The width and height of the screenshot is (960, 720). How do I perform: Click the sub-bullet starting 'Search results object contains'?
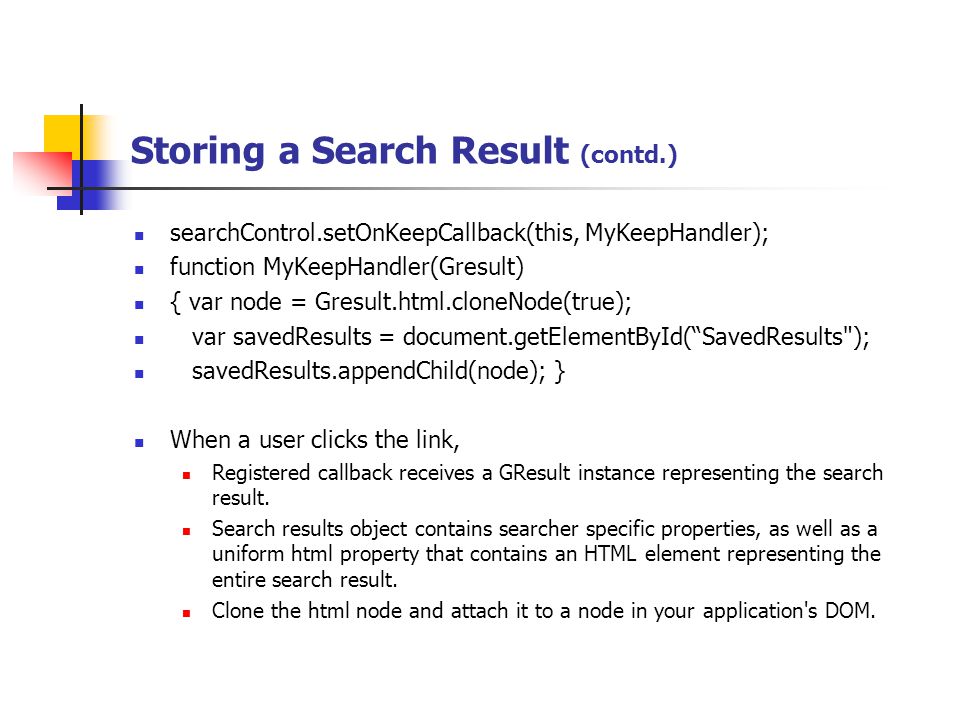546,553
